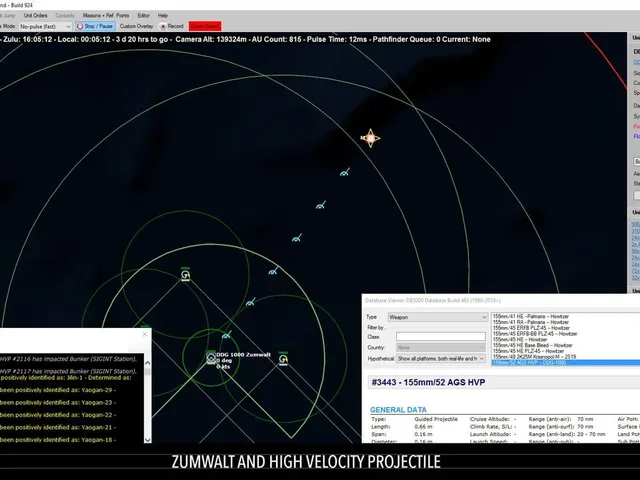This screenshot has width=640, height=480.
Task: Select 155mm/45 HE Base Bleed - Howitzer entry
Action: [532, 345]
